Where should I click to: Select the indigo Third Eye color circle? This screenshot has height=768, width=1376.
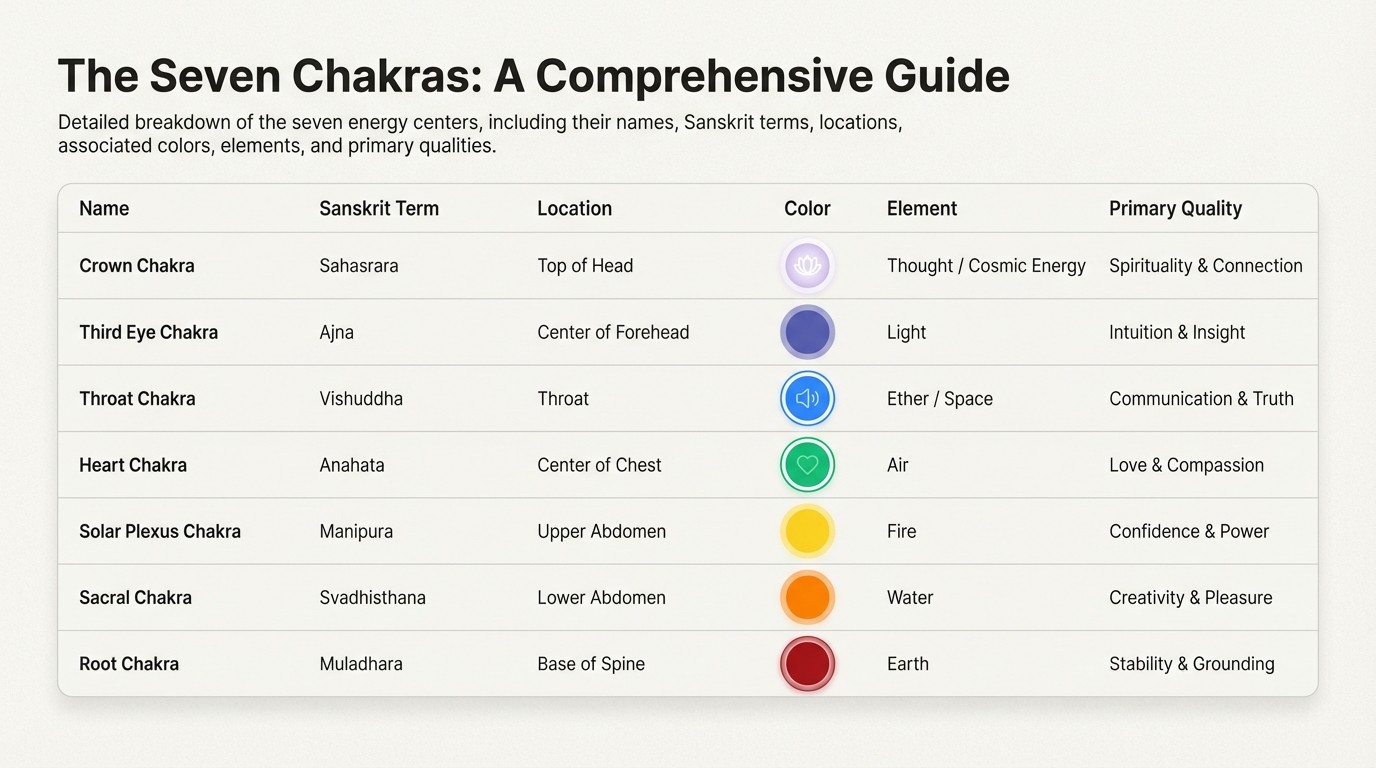point(807,332)
